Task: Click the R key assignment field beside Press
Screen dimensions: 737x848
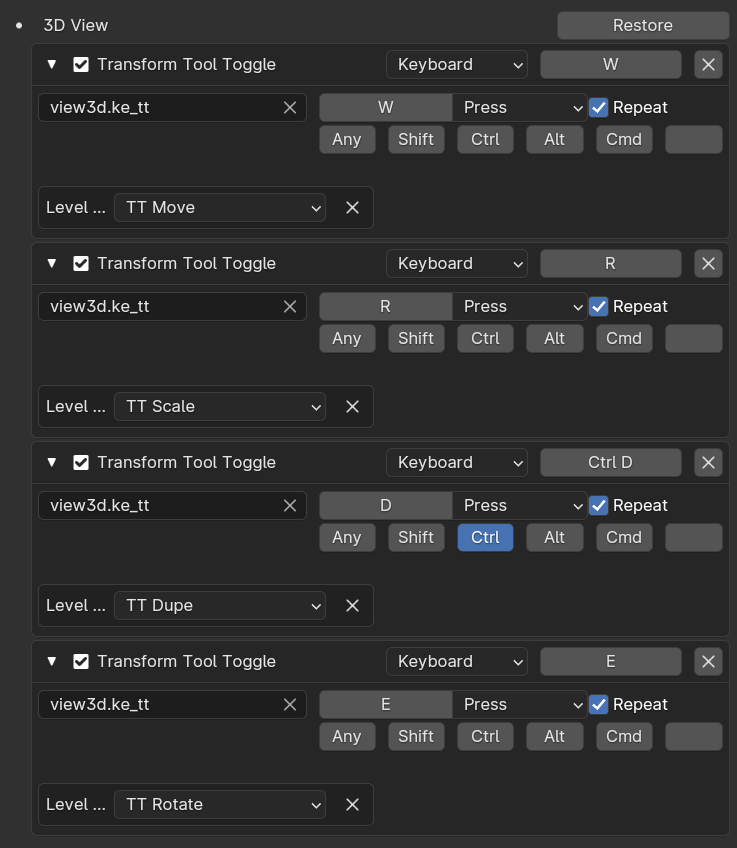Action: [386, 307]
